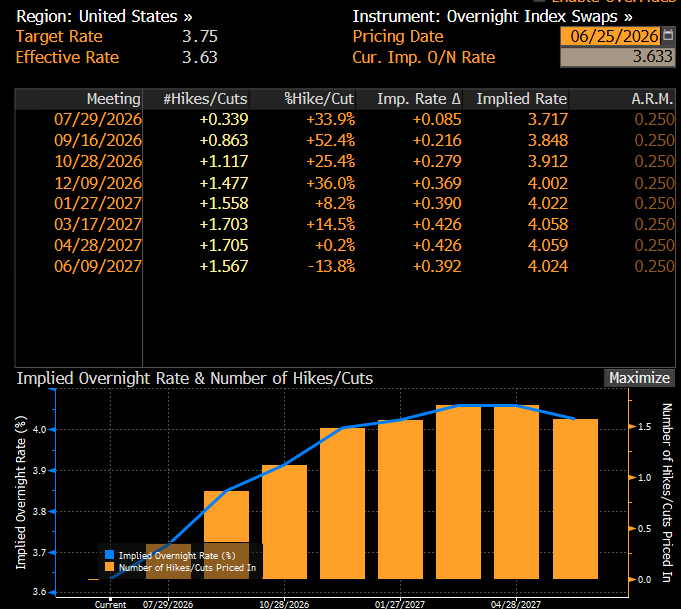This screenshot has height=609, width=681.
Task: Click implied rate value 3.912
Action: [x=547, y=162]
